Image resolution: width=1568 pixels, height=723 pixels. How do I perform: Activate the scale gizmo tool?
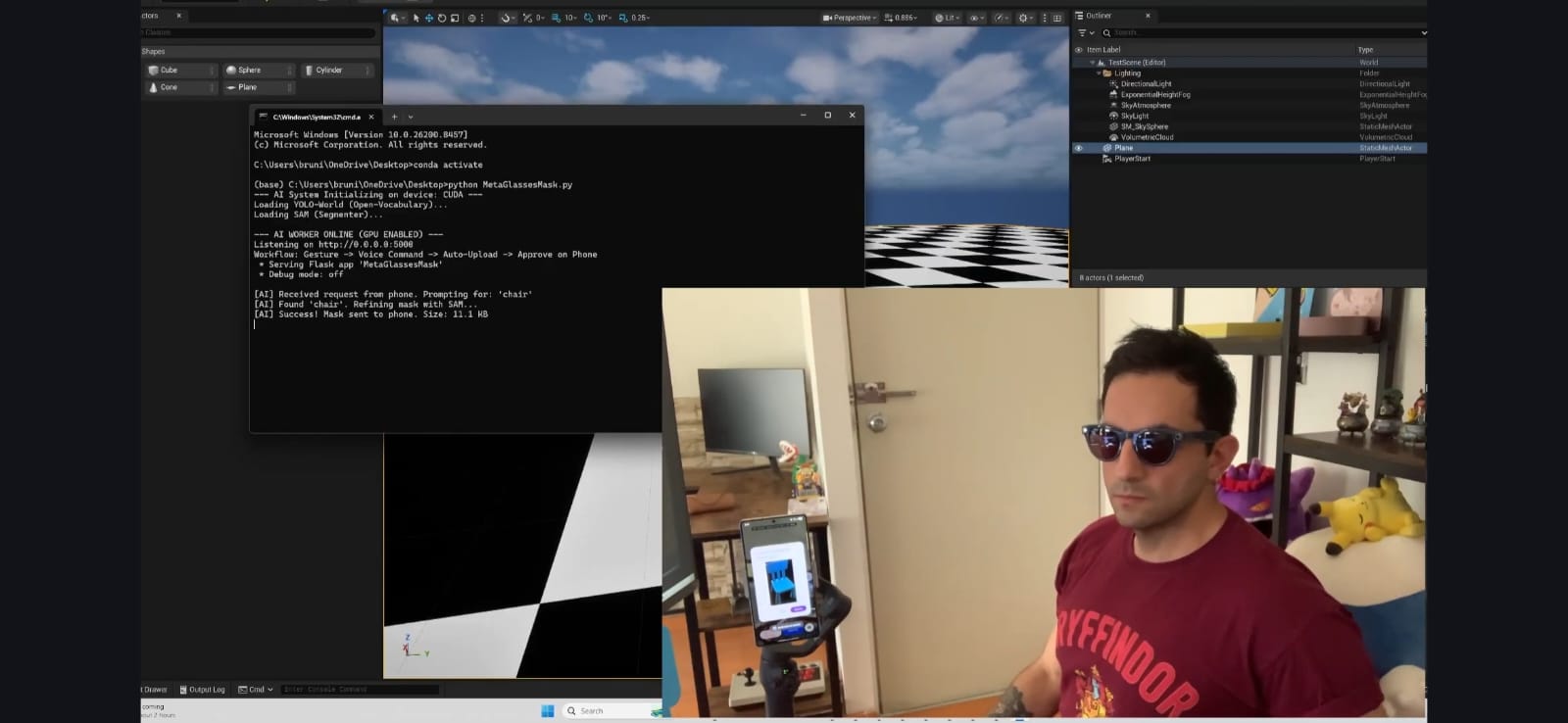click(x=455, y=18)
